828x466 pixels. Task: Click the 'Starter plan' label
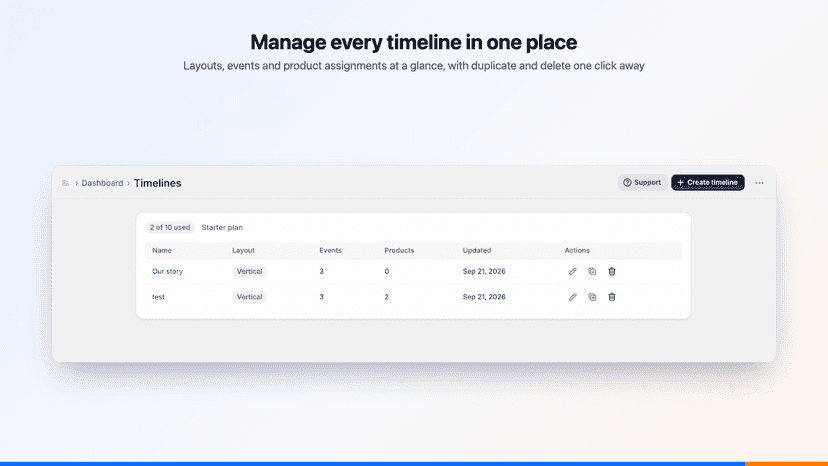tap(222, 227)
